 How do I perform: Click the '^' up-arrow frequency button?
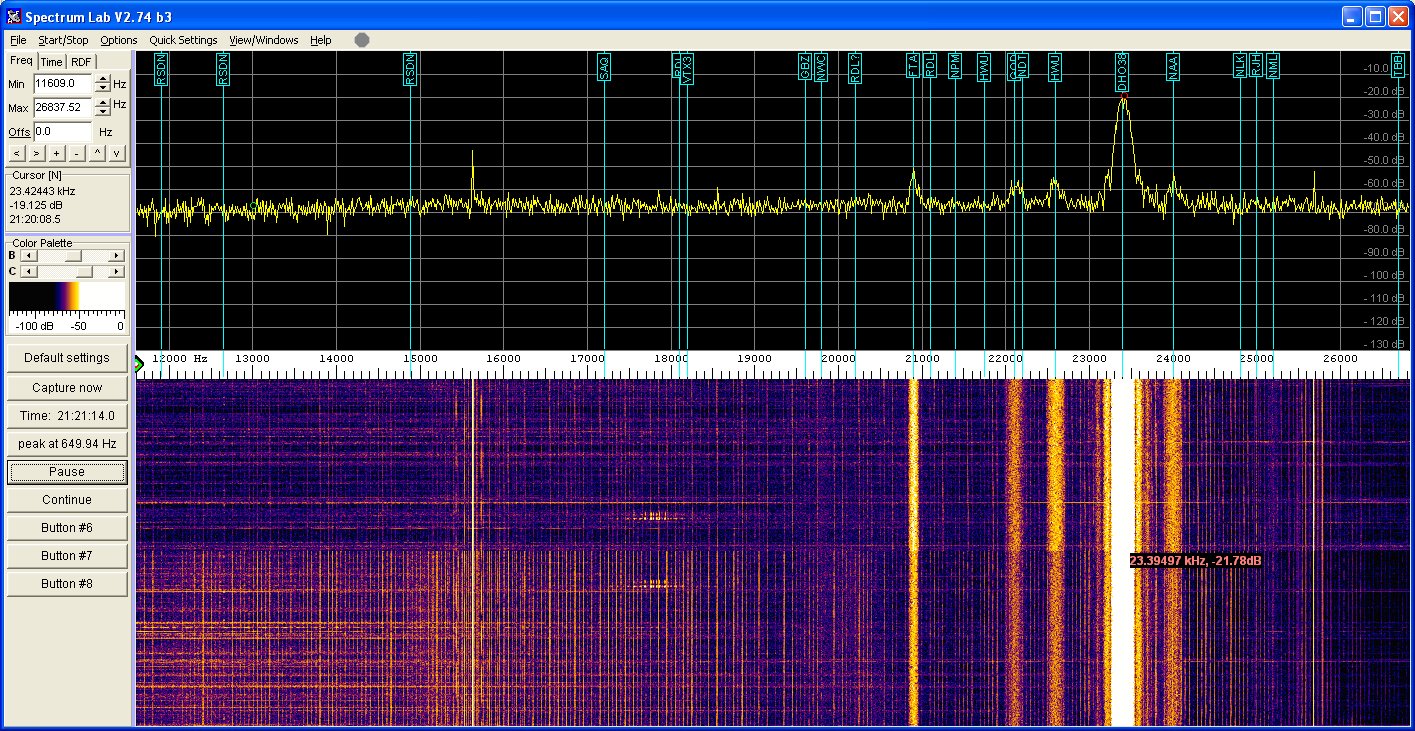pyautogui.click(x=97, y=153)
